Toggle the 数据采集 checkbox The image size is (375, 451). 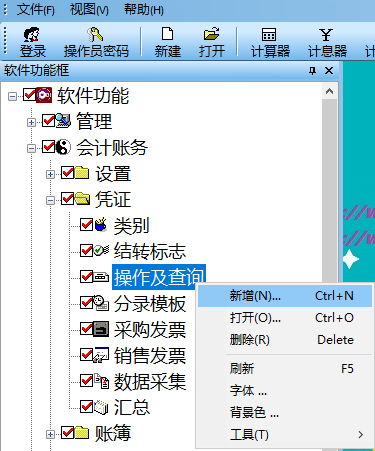(x=86, y=381)
